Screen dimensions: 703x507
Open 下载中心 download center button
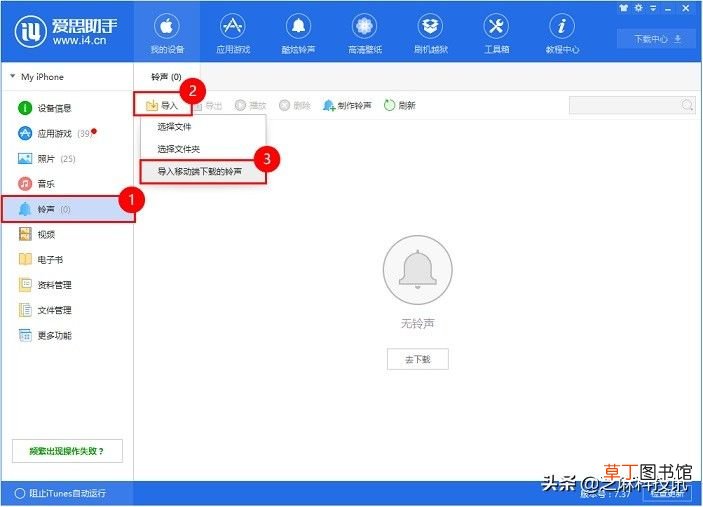pyautogui.click(x=656, y=39)
